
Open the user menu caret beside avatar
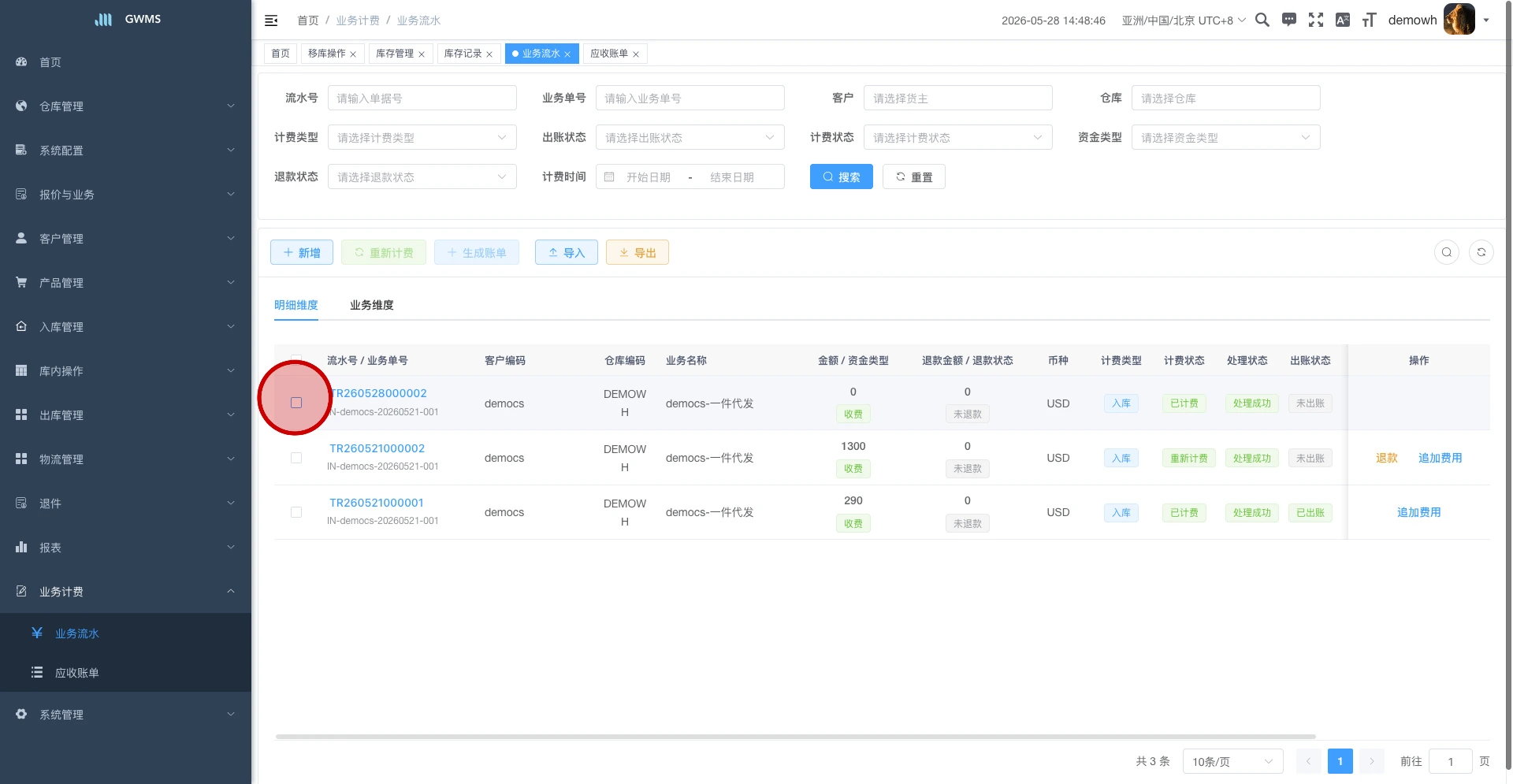(x=1486, y=20)
